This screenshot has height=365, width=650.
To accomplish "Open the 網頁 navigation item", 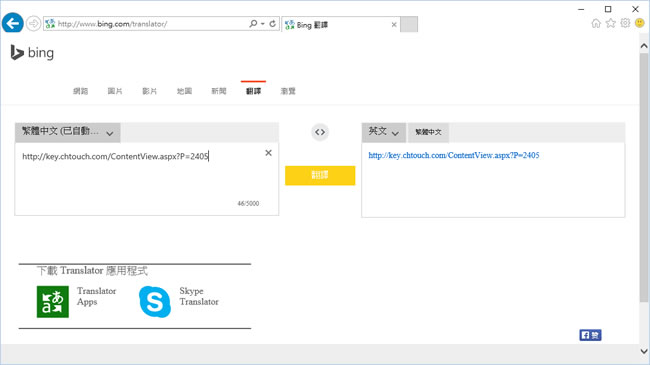I will pyautogui.click(x=80, y=91).
